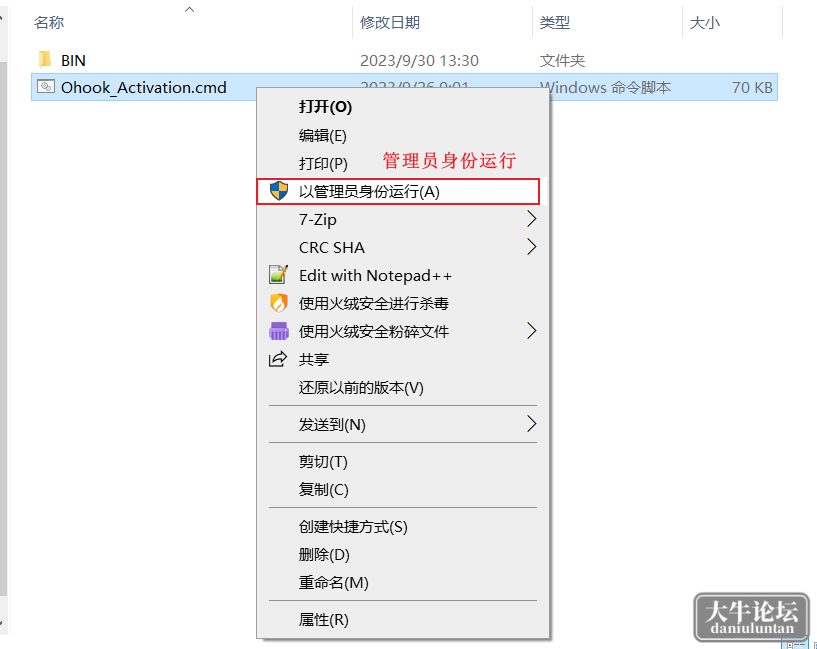Select 使用火绒安全粉碎文件 entry
Image resolution: width=817 pixels, height=649 pixels.
coord(403,331)
